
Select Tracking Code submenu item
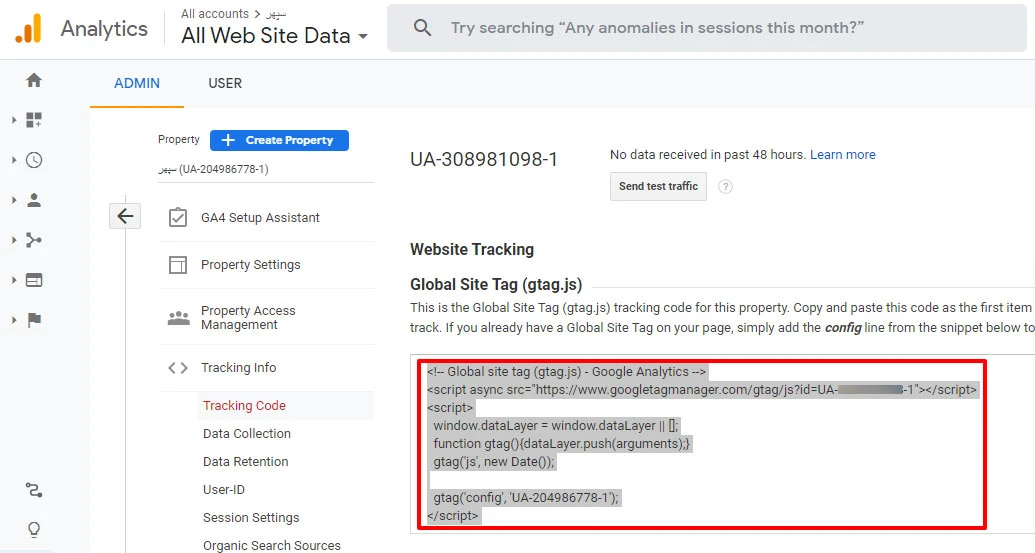(x=244, y=406)
